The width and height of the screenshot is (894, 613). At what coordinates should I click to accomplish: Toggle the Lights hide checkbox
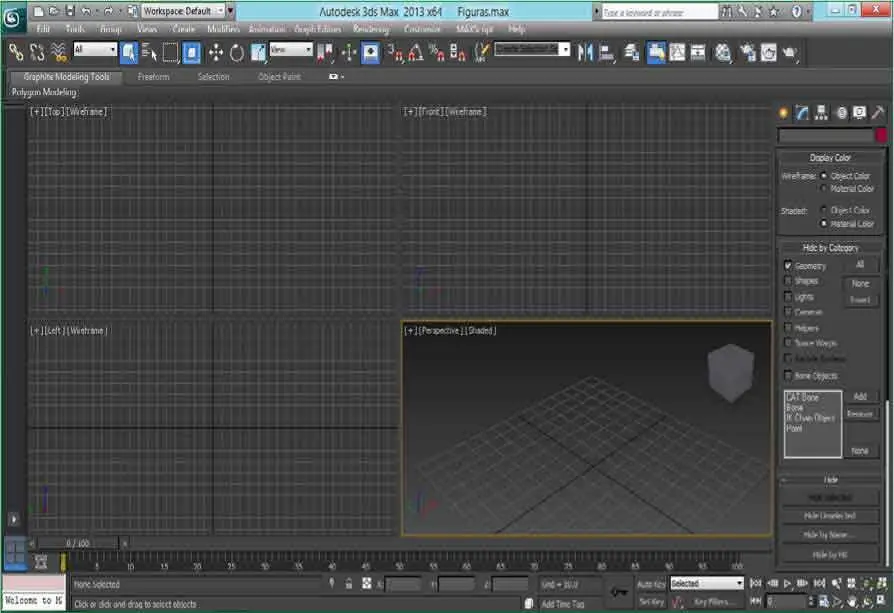[788, 297]
